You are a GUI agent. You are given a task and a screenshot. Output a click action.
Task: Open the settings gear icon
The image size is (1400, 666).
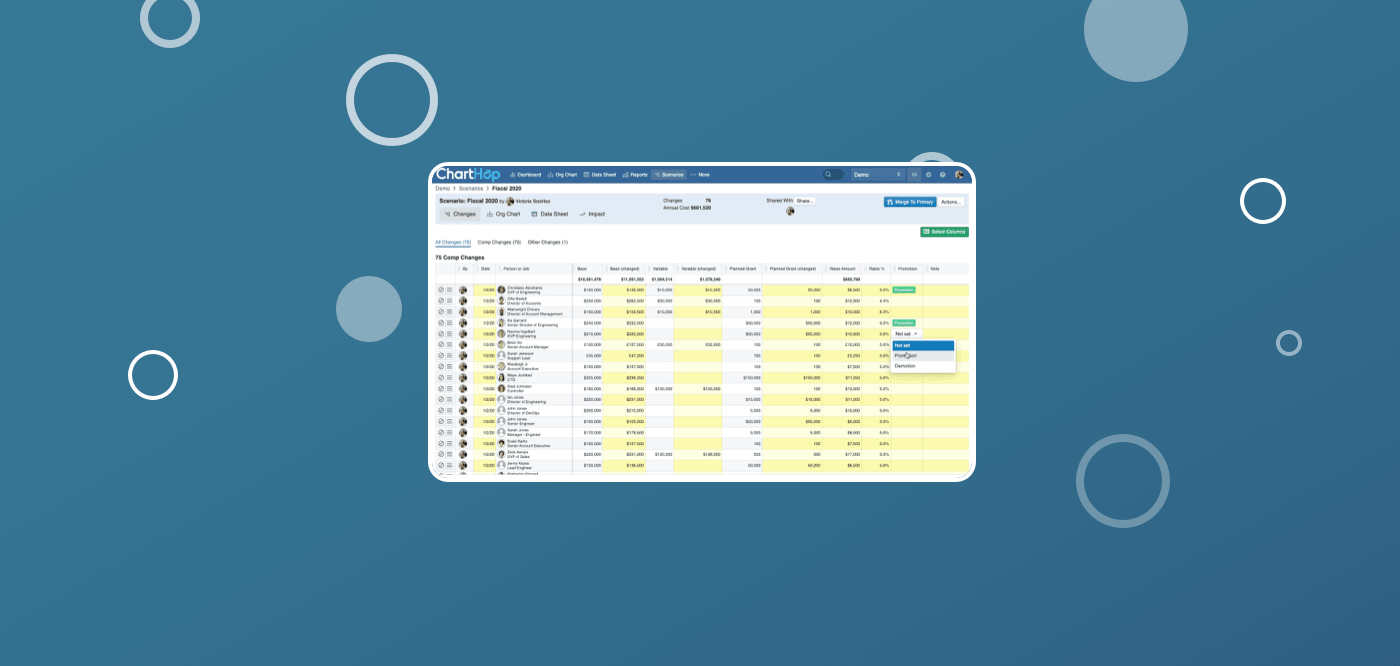[x=928, y=174]
